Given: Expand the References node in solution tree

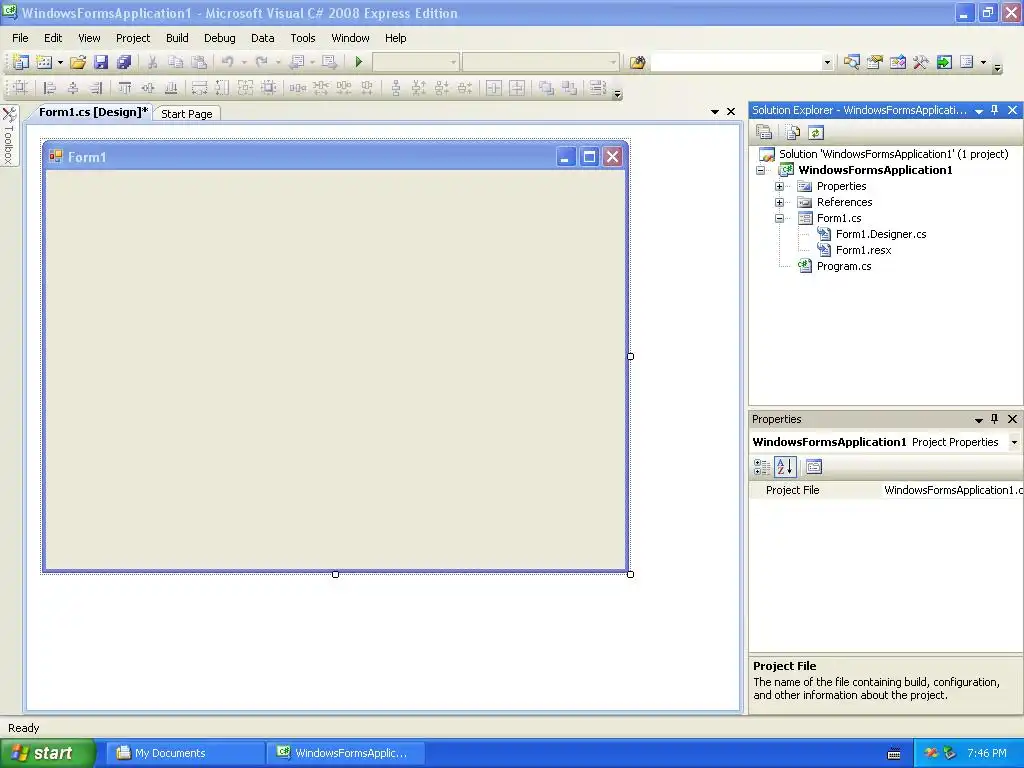Looking at the screenshot, I should (x=779, y=202).
